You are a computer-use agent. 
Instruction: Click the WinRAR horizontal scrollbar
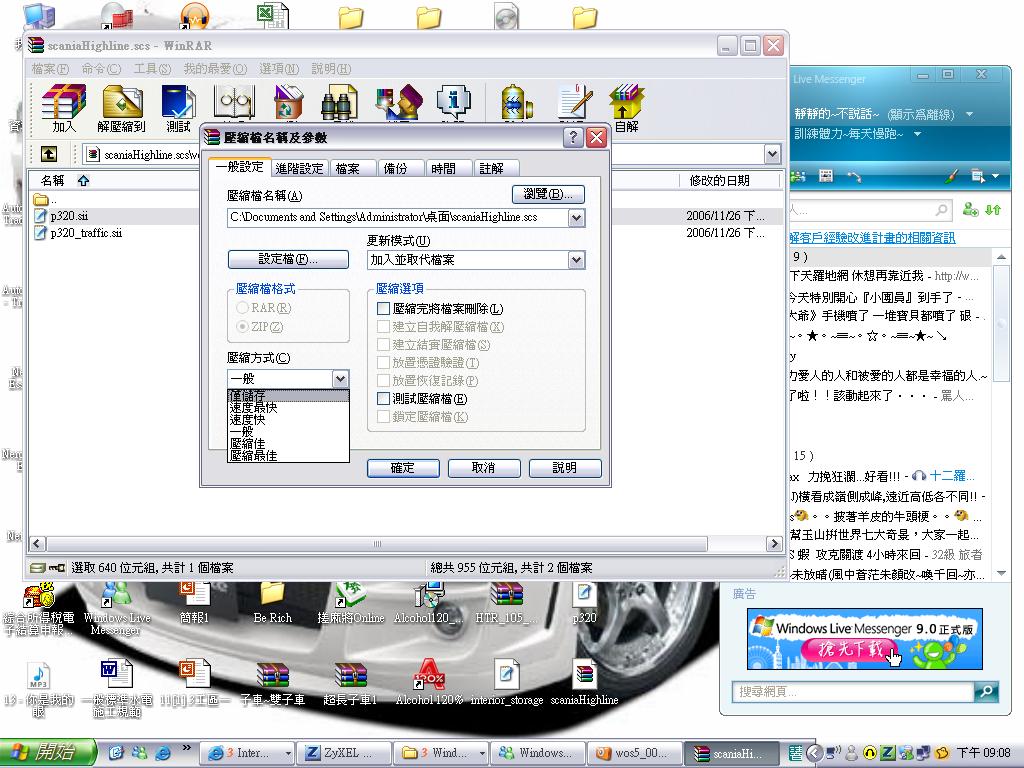click(x=405, y=544)
